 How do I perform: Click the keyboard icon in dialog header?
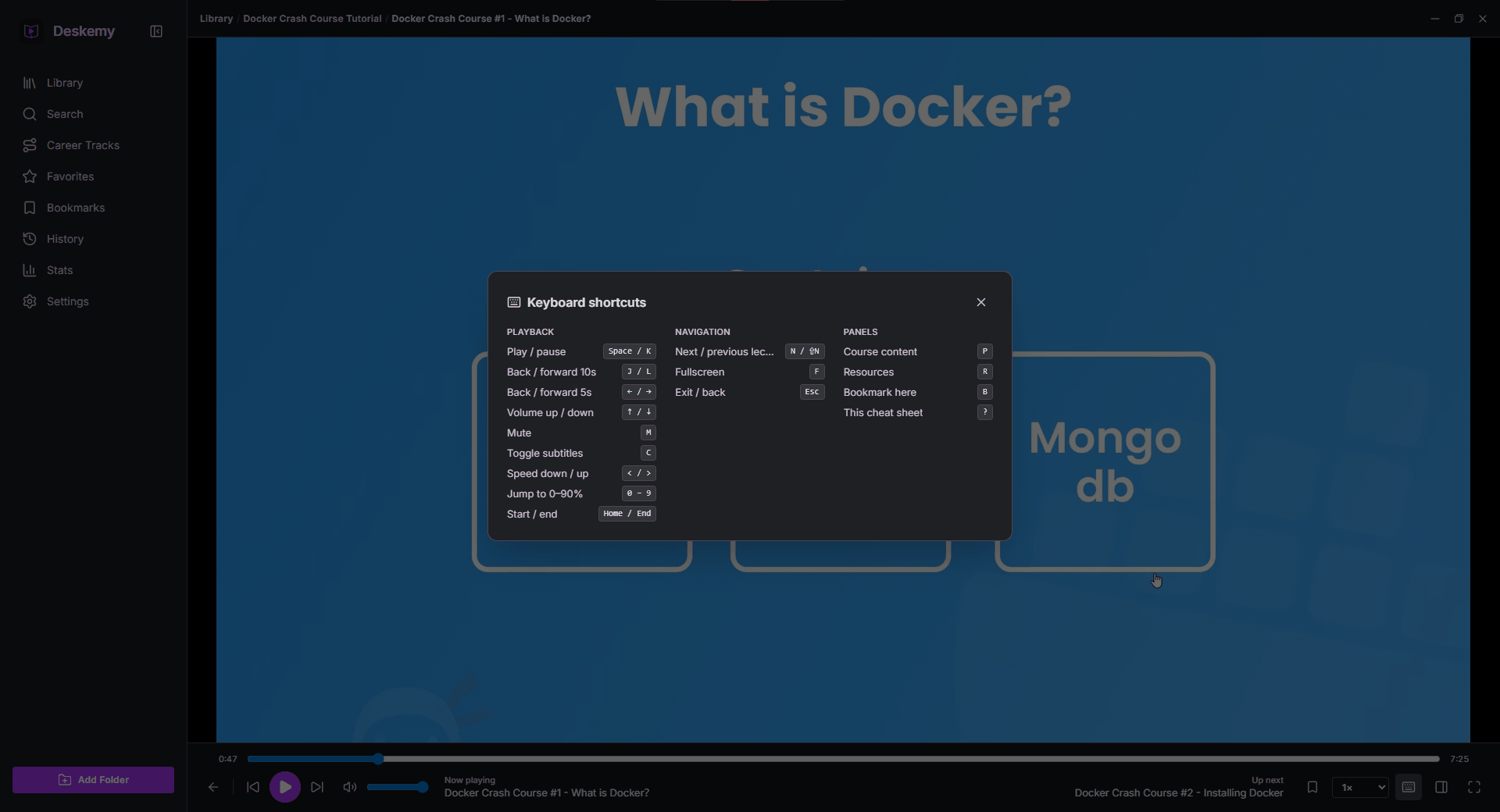[x=514, y=302]
